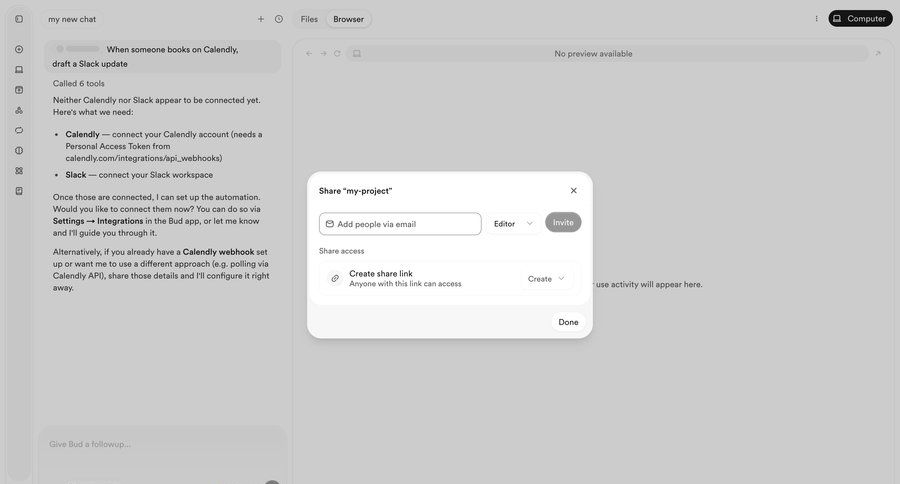Click the Create share link text
Viewport: 900px width, 484px height.
point(381,274)
